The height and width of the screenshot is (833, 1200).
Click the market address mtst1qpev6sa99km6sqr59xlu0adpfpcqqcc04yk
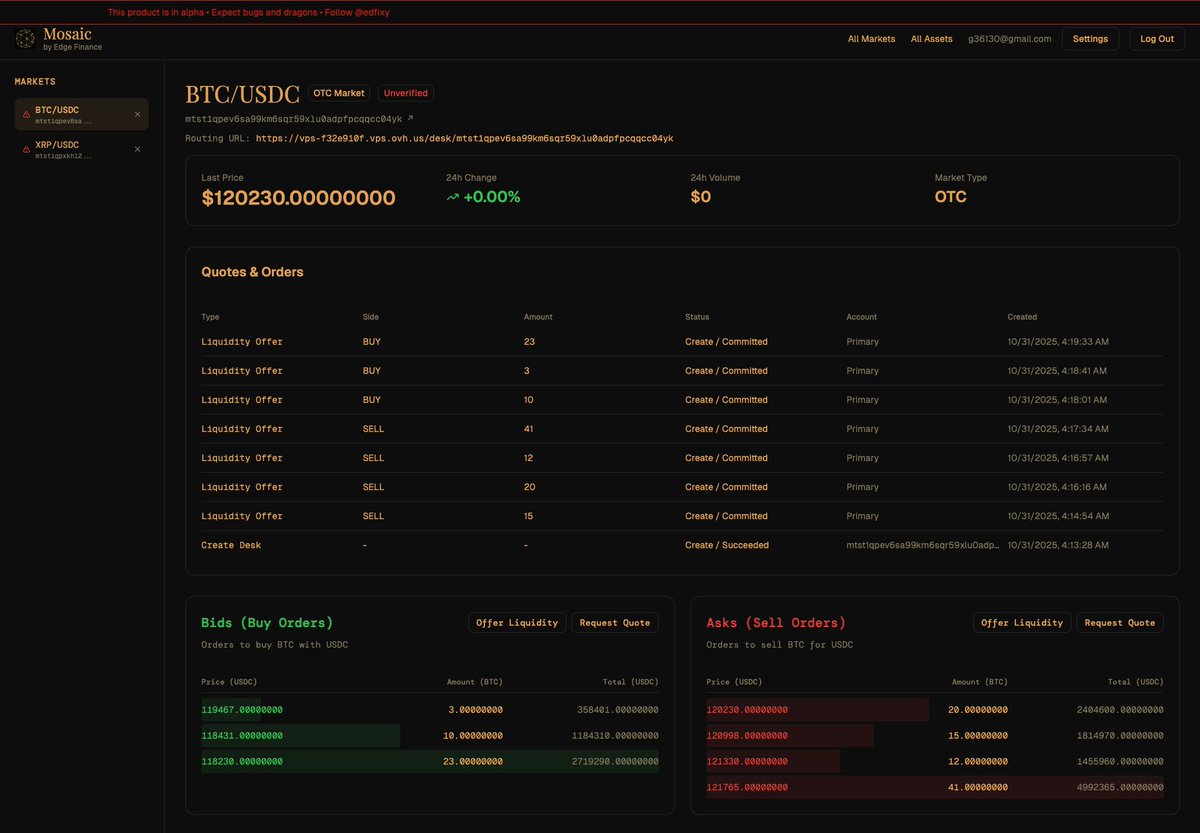point(293,118)
